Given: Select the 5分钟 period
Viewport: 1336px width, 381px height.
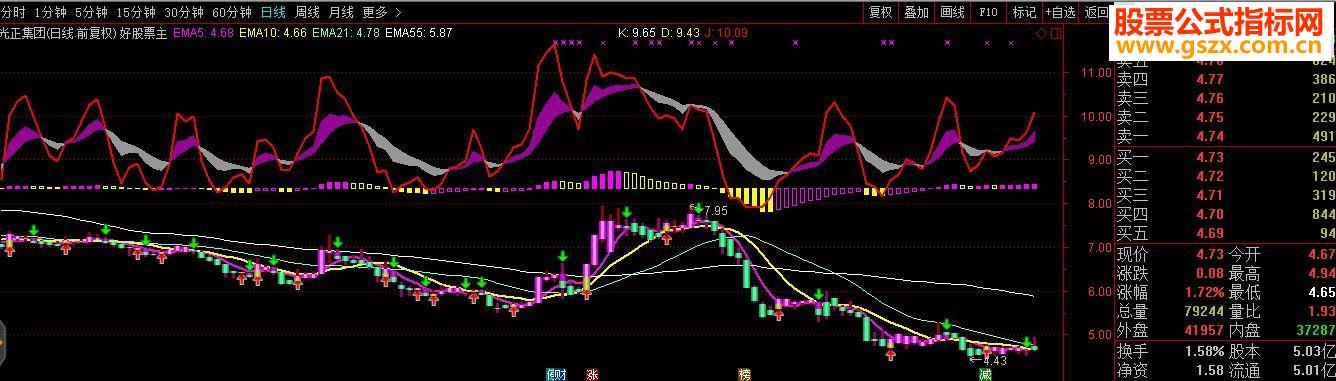Looking at the screenshot, I should 91,12.
